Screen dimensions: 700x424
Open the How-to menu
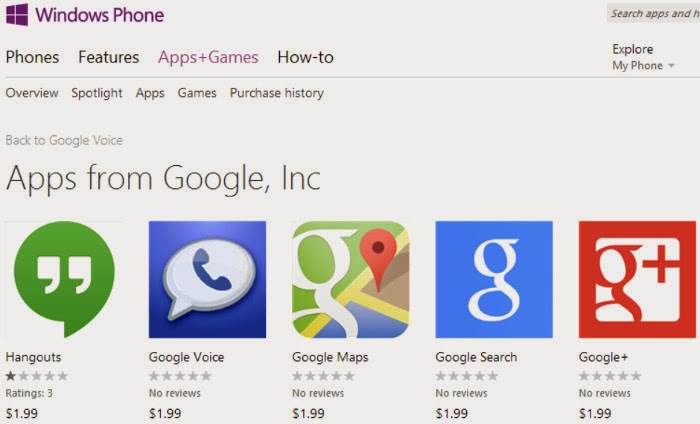[x=305, y=57]
